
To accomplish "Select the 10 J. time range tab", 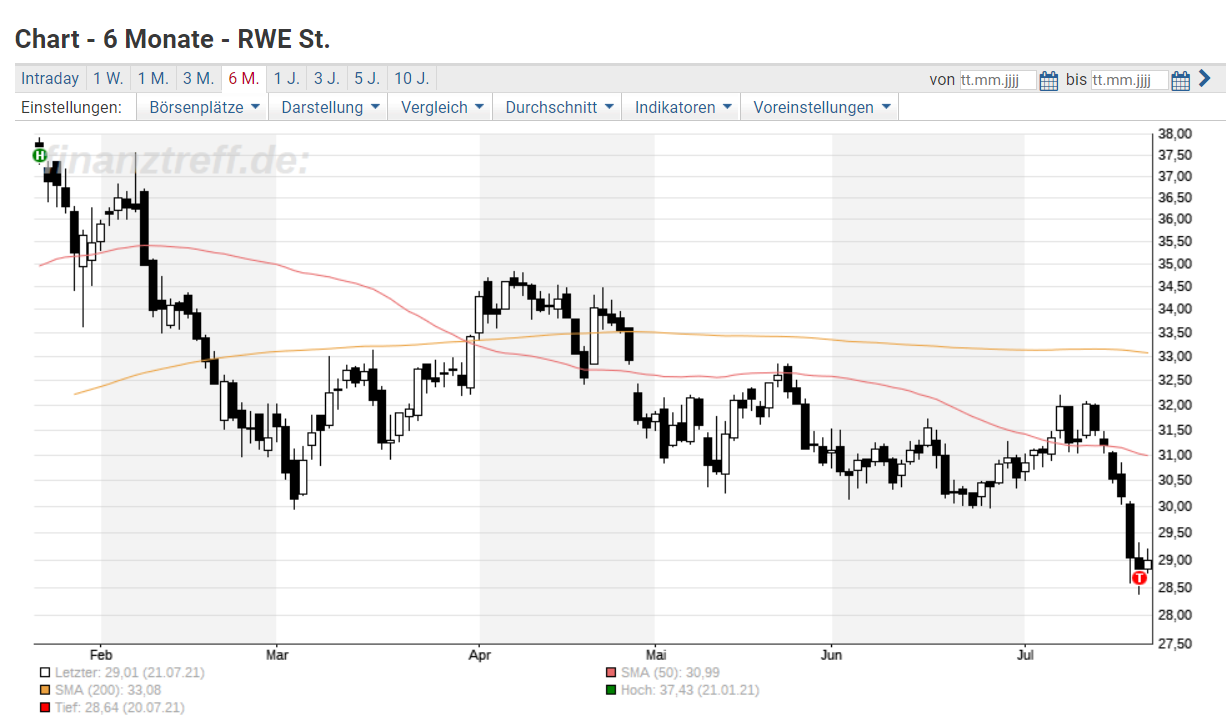I will click(x=412, y=79).
